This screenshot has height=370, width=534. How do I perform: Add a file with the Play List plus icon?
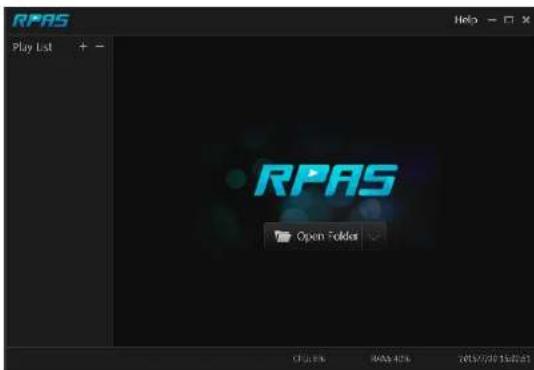pyautogui.click(x=83, y=46)
